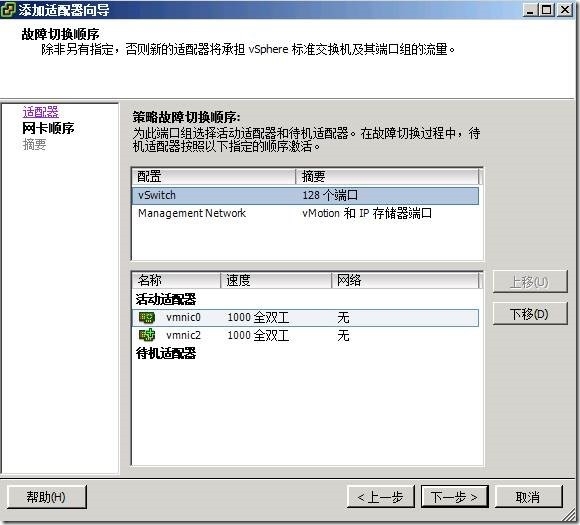Click the 网络 column header
Viewport: 580px width, 525px height.
(405, 280)
